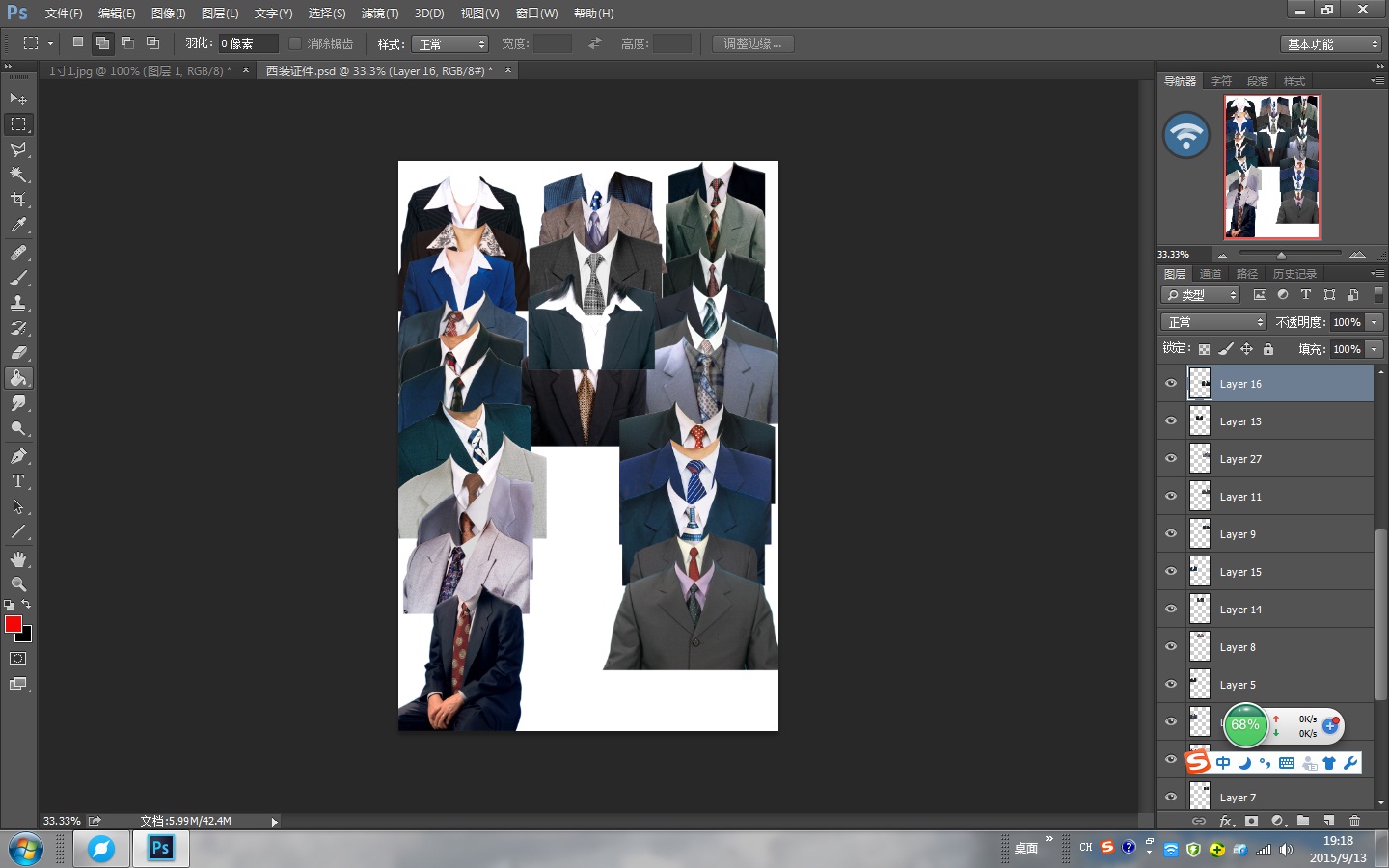Open the 图像(I) menu

tap(169, 14)
